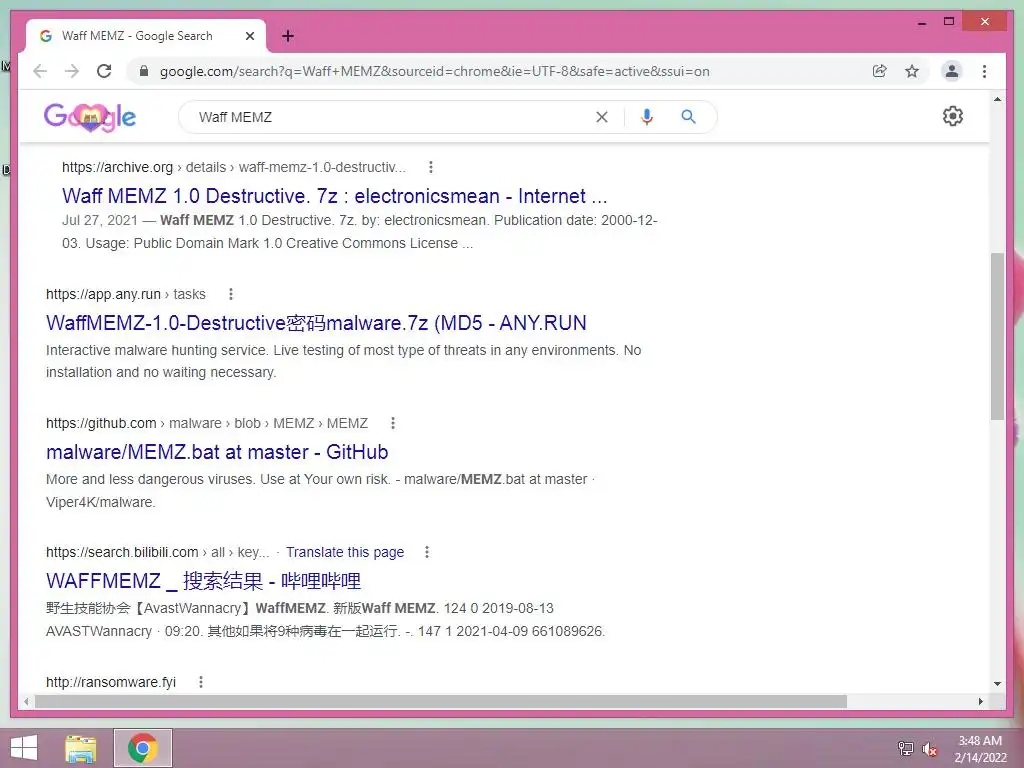Maximize the Chrome window

[949, 22]
